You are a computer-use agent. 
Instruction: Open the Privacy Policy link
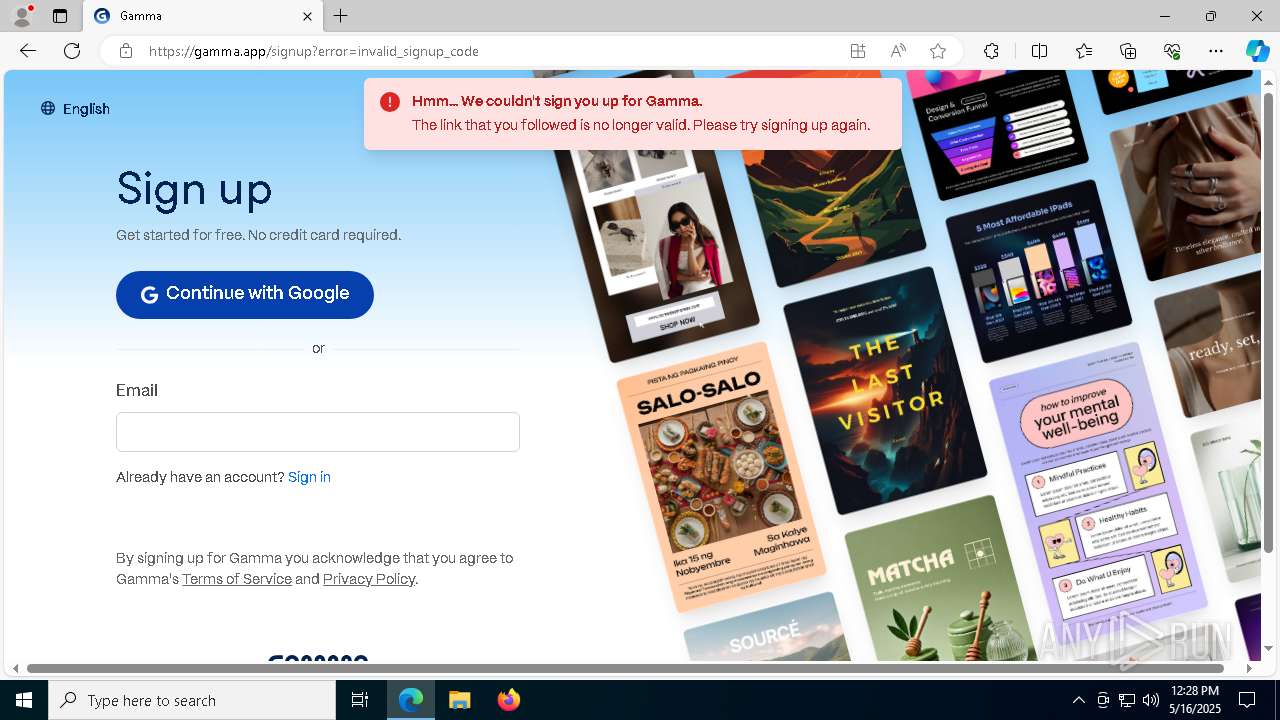click(x=369, y=579)
